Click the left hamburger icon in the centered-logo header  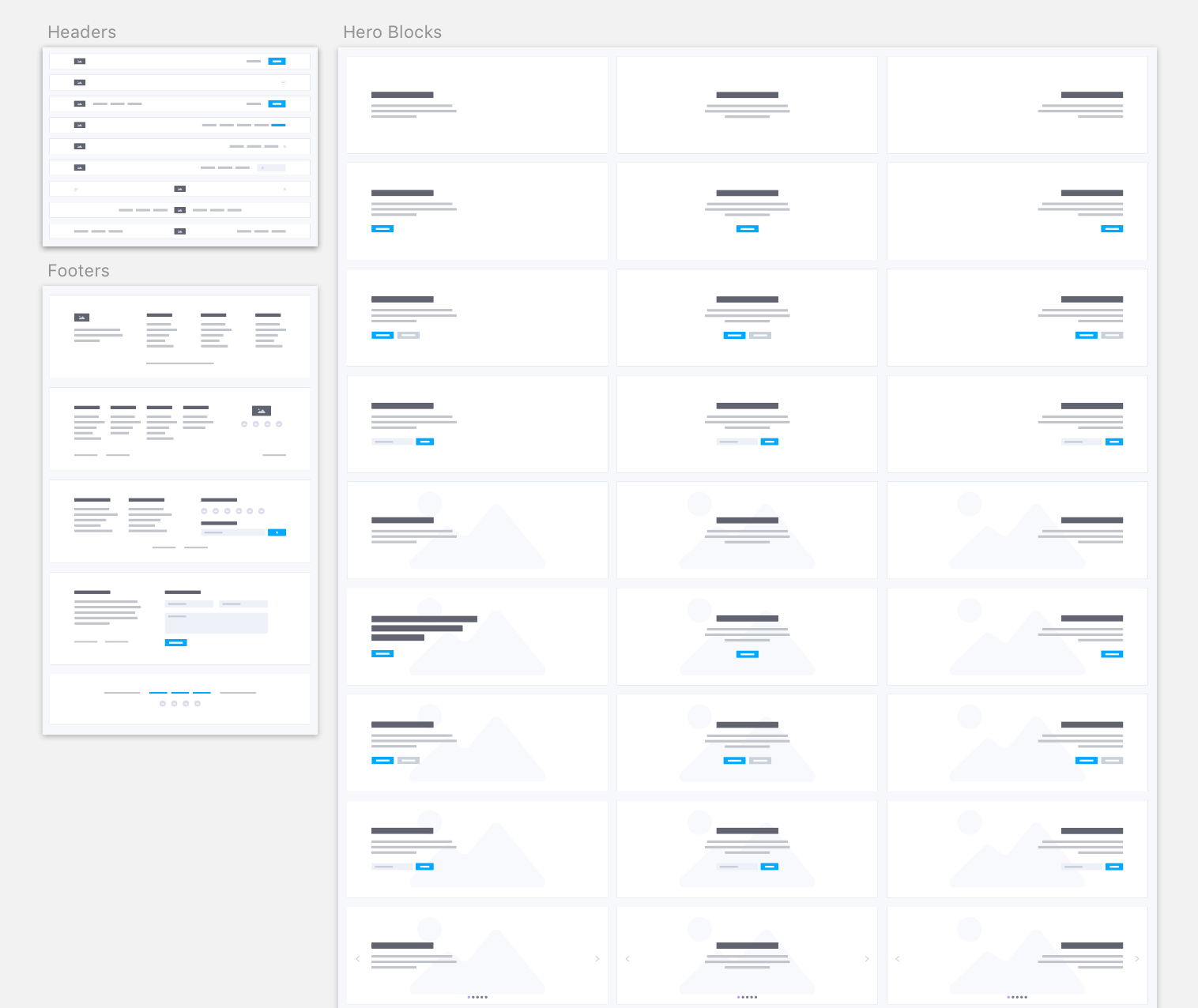(x=76, y=189)
